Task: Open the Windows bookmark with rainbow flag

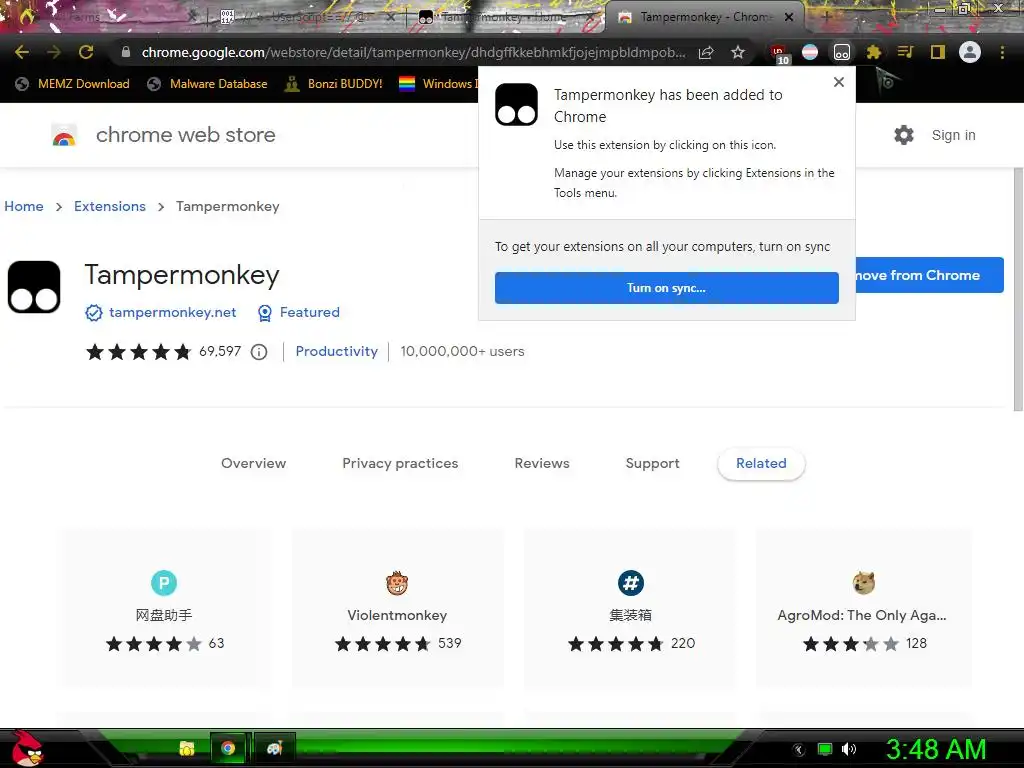Action: pos(438,84)
